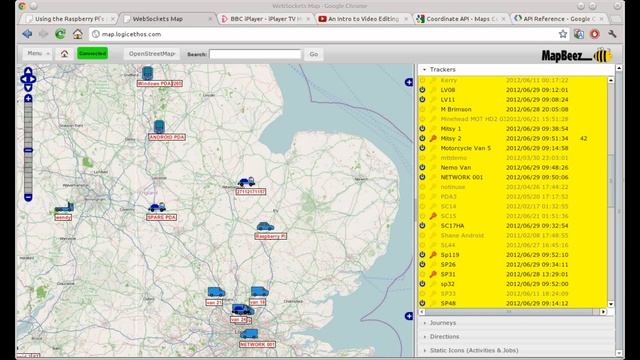Switch to the API Reference - Google tab

[558, 19]
